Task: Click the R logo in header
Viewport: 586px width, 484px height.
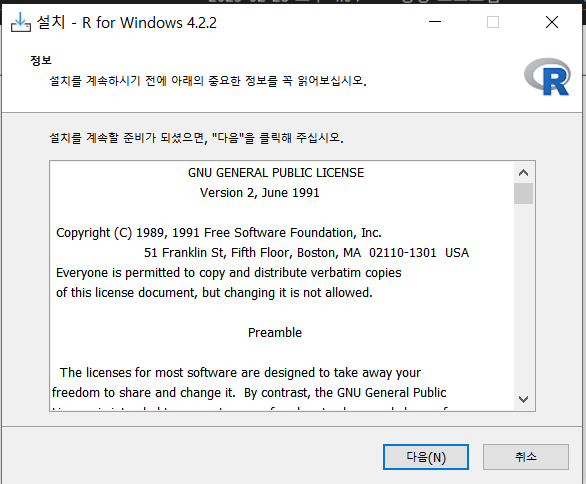Action: [x=548, y=77]
